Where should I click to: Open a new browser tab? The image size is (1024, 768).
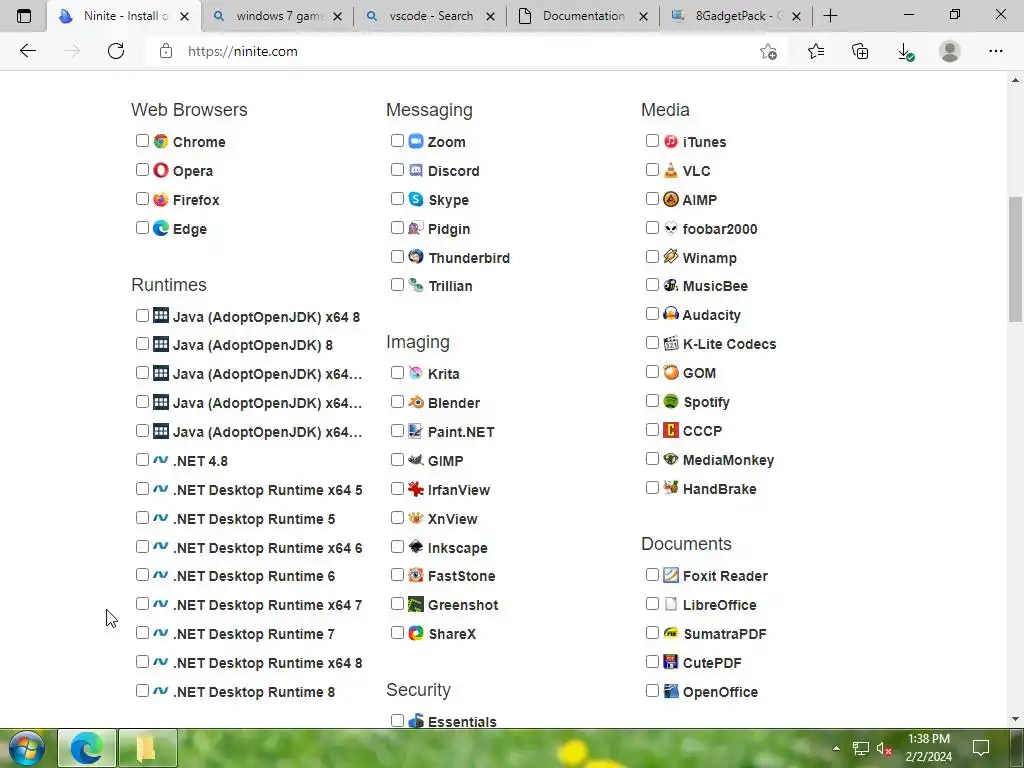point(830,16)
